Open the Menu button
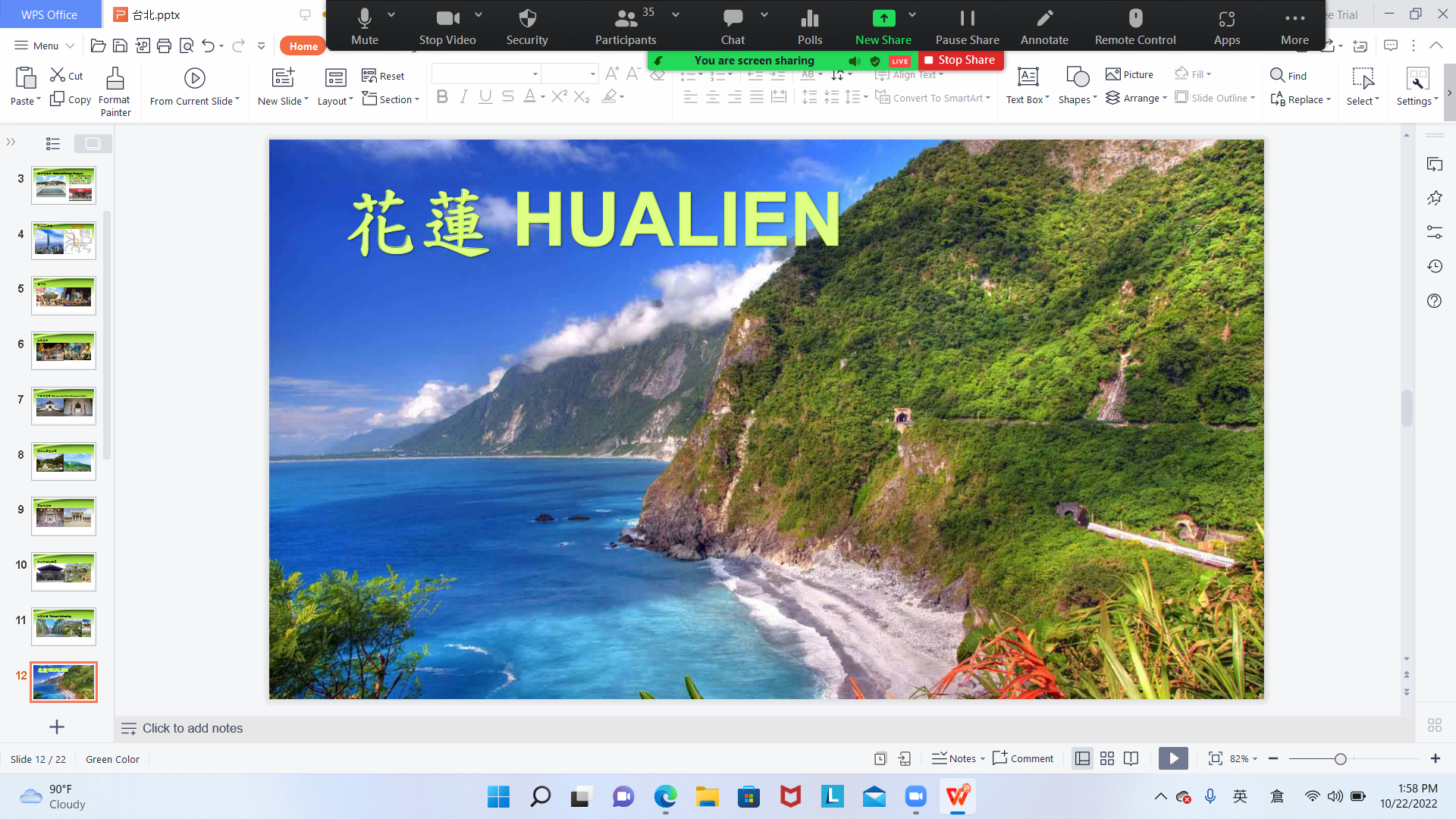This screenshot has width=1456, height=819. 44,45
